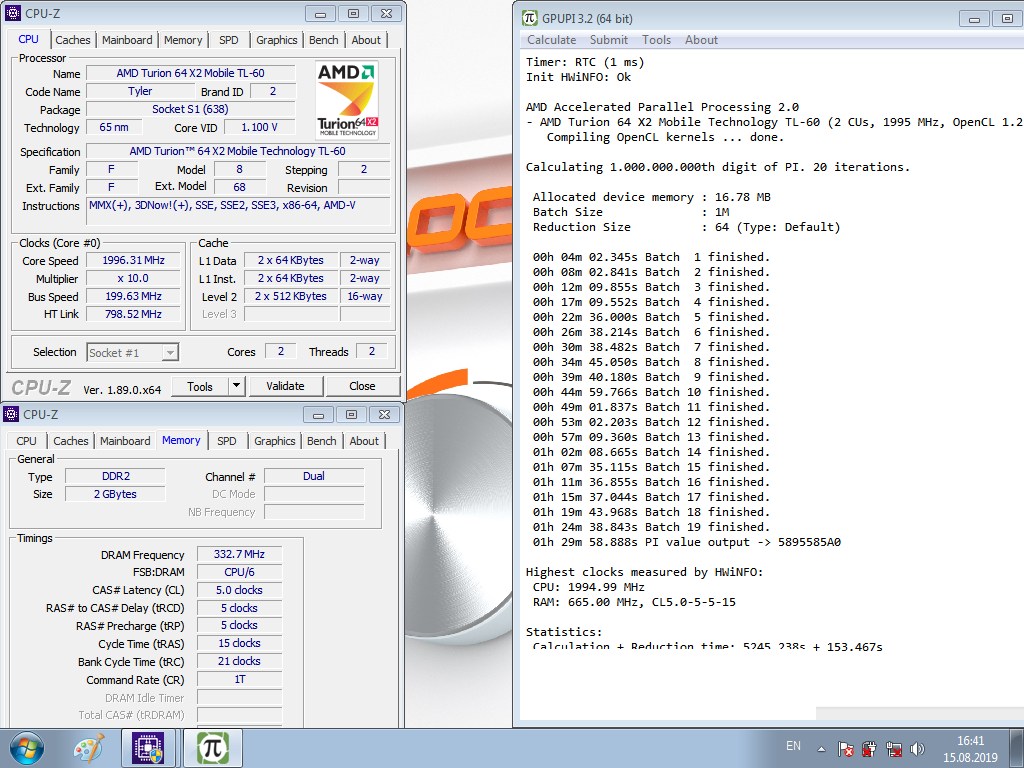Screen dimensions: 1024x768
Task: Click the Command Rate value 1T
Action: [x=240, y=679]
